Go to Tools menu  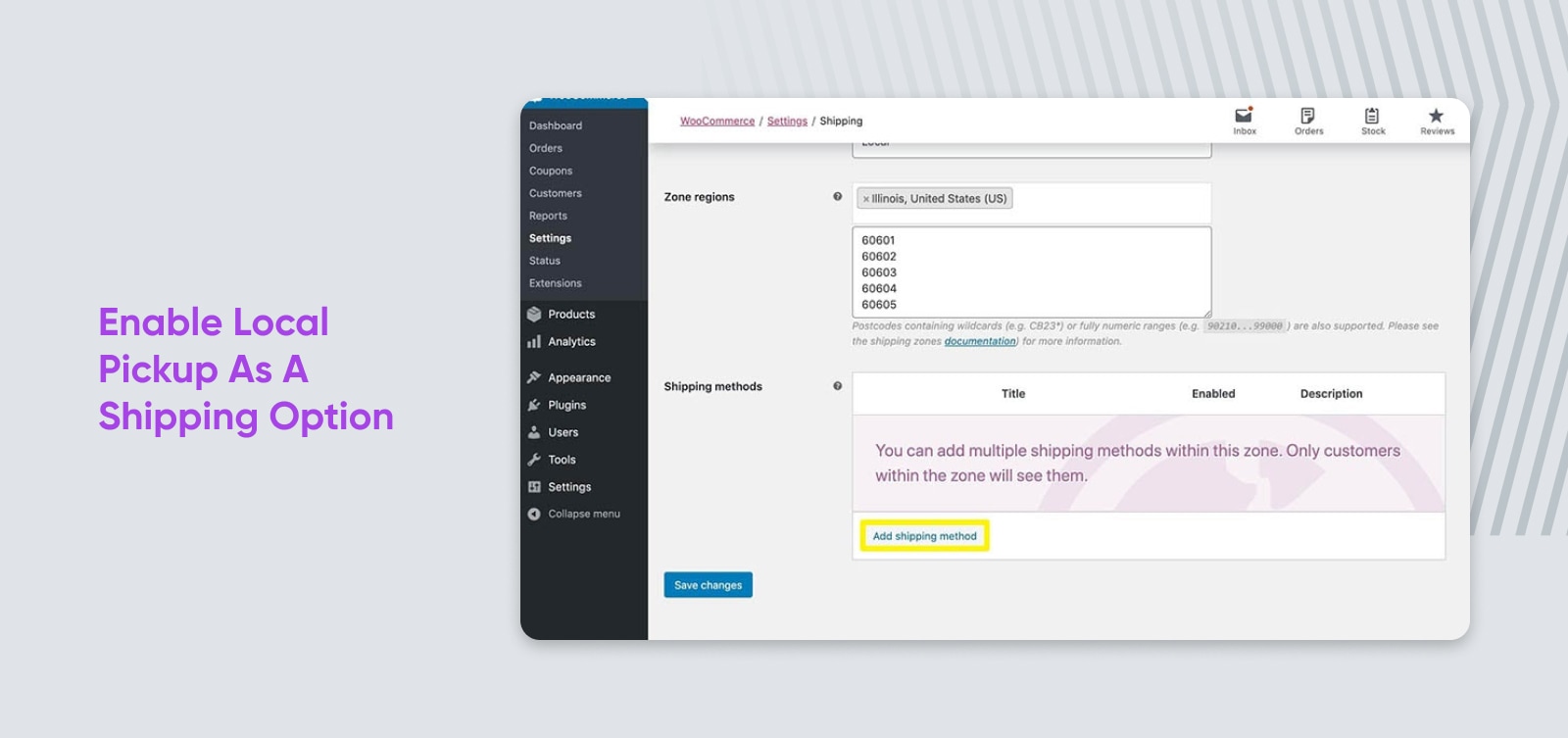562,460
